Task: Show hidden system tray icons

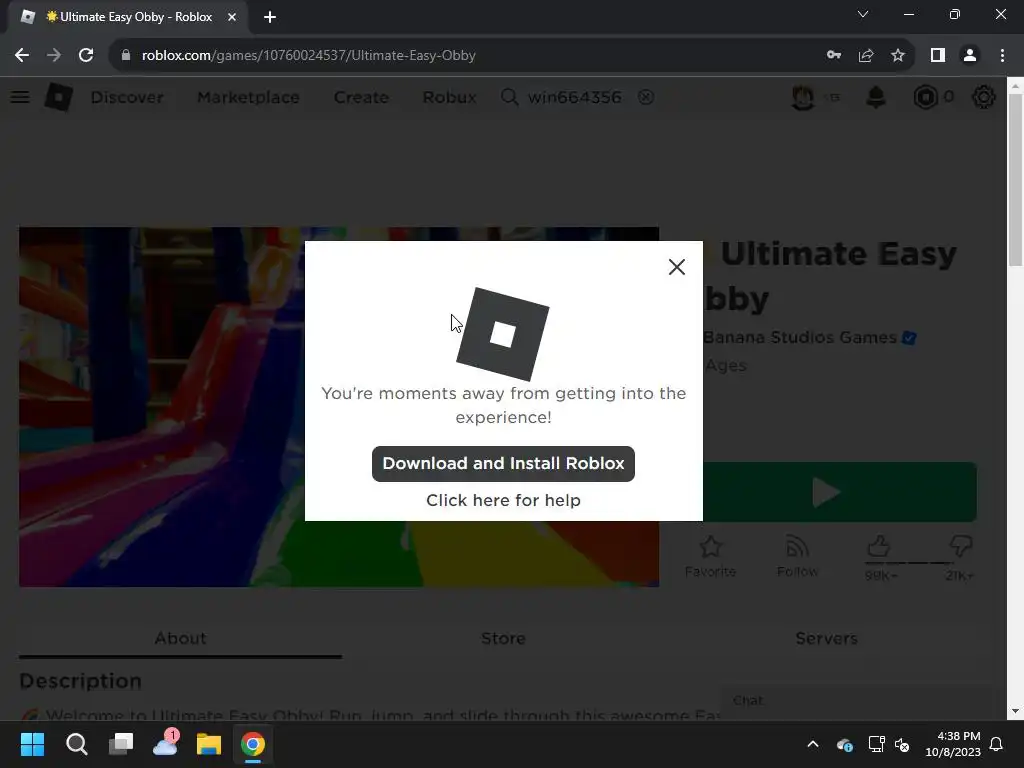Action: [813, 744]
